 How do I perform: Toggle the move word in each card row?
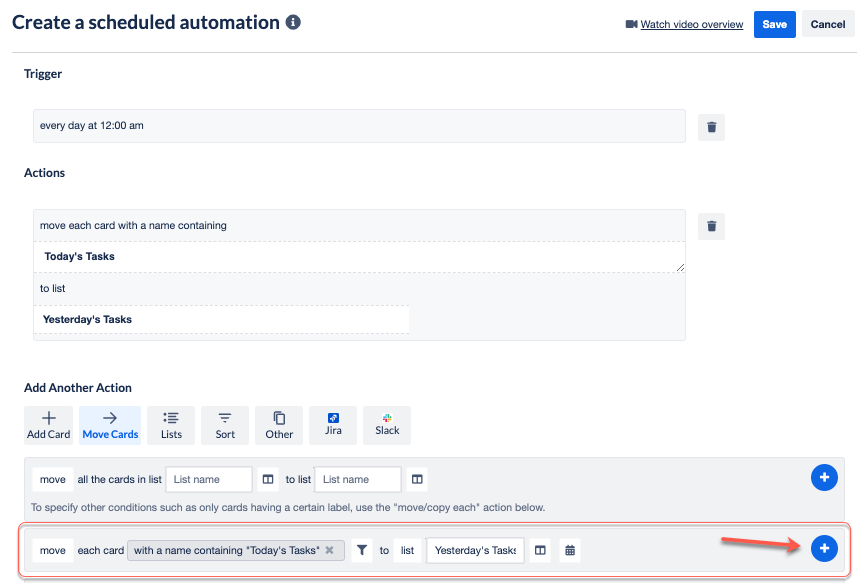tap(53, 550)
